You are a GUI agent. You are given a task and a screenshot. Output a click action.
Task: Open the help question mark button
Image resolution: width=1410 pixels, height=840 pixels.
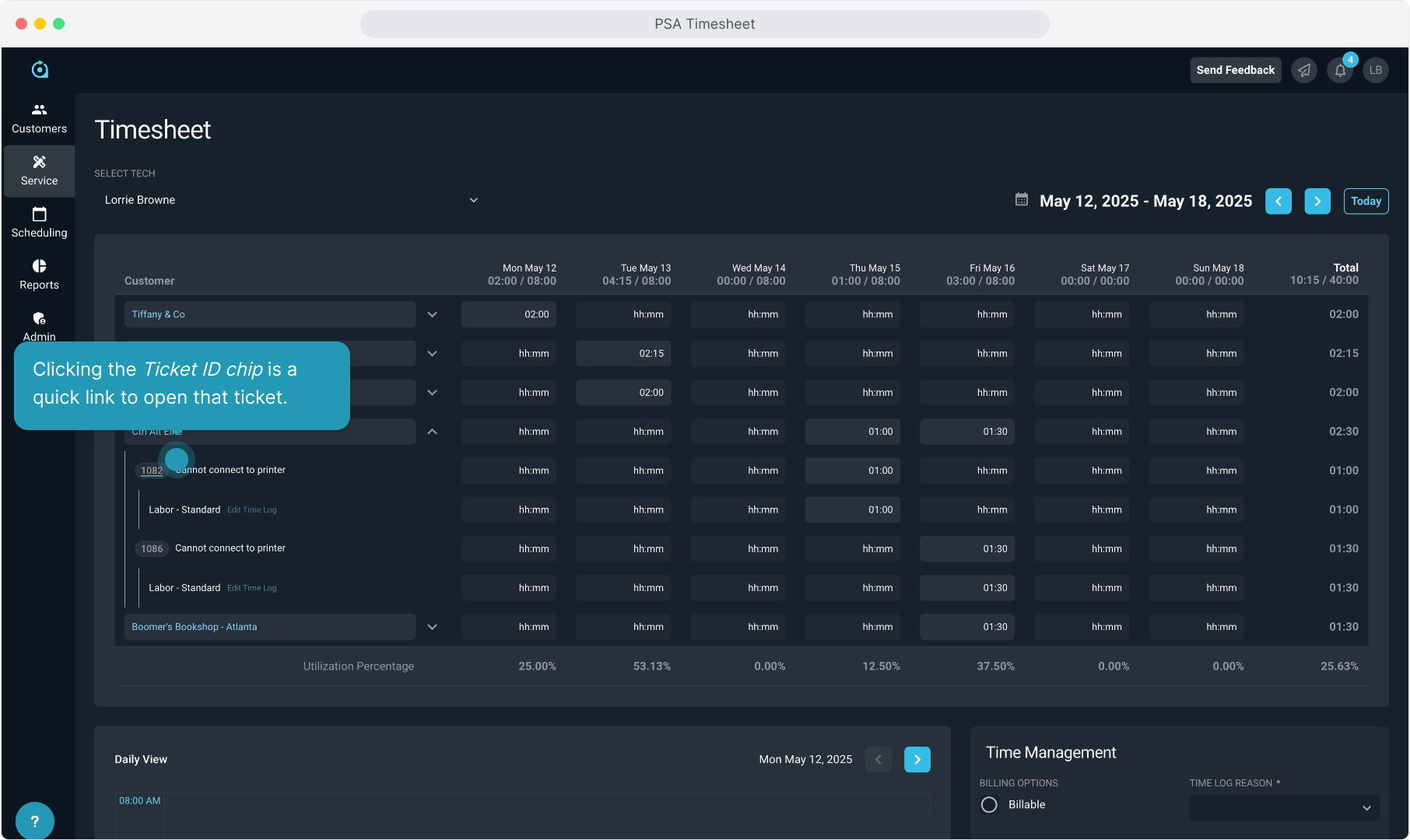34,821
